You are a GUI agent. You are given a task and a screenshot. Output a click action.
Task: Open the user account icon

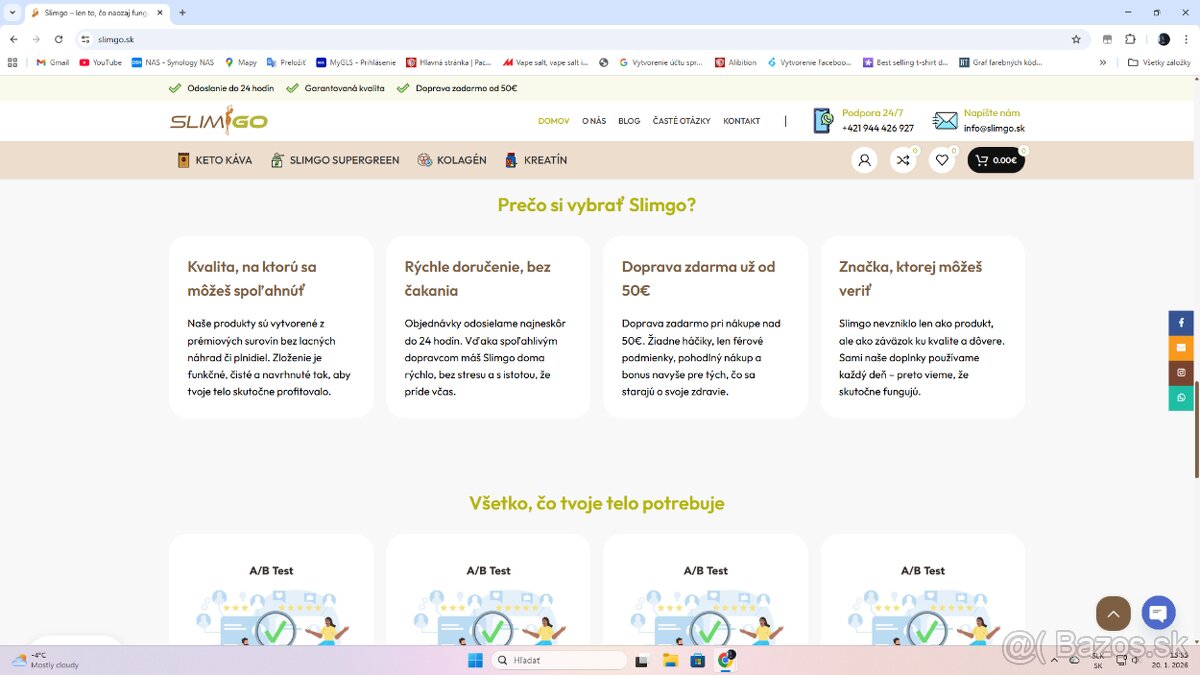864,160
